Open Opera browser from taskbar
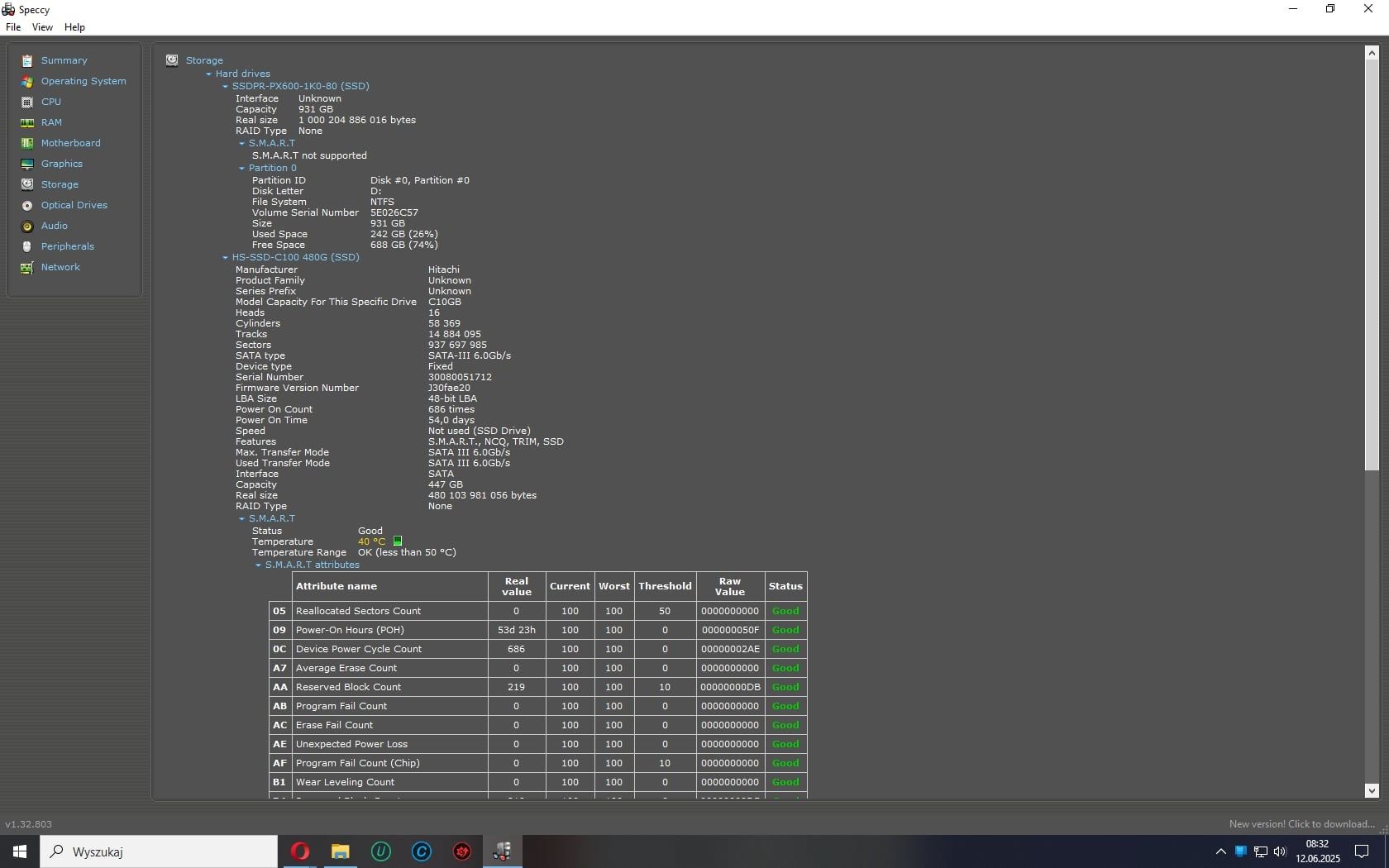 pos(300,851)
